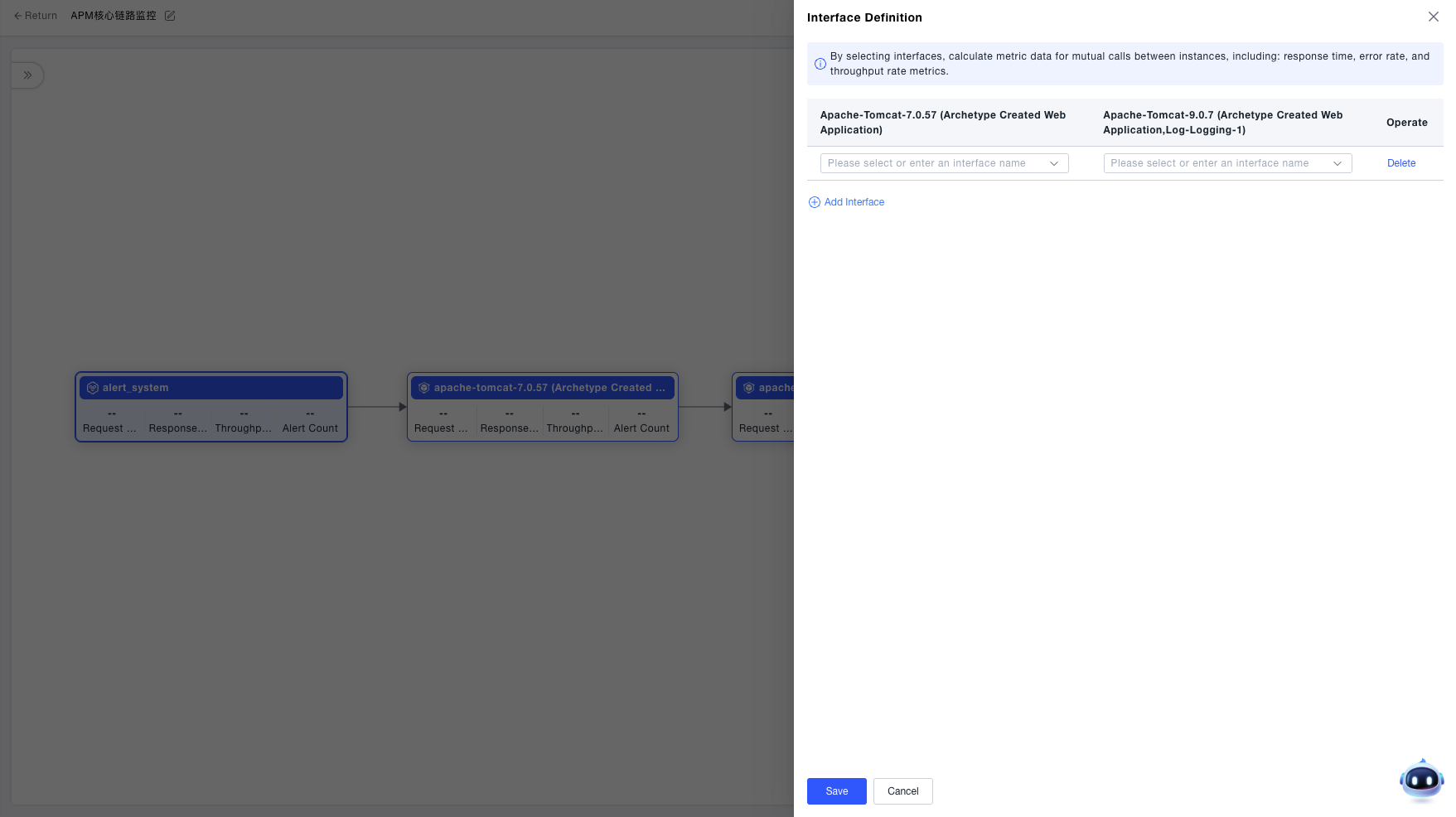This screenshot has width=1456, height=817.
Task: Open the Apache-Tomcat-9.0.7 interface dropdown arrow
Action: point(1337,163)
